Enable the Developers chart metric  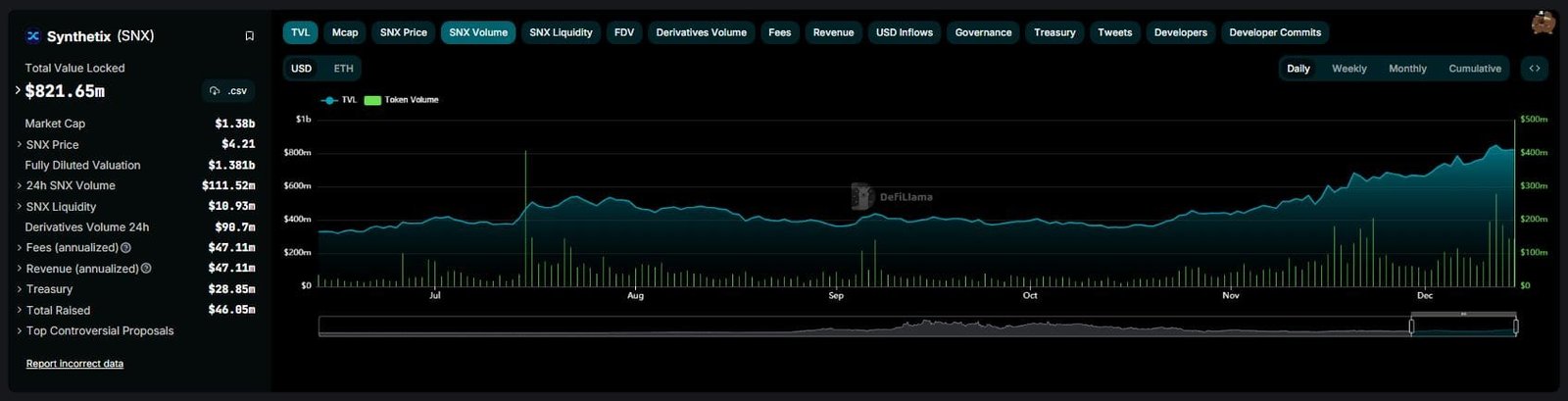[1181, 32]
